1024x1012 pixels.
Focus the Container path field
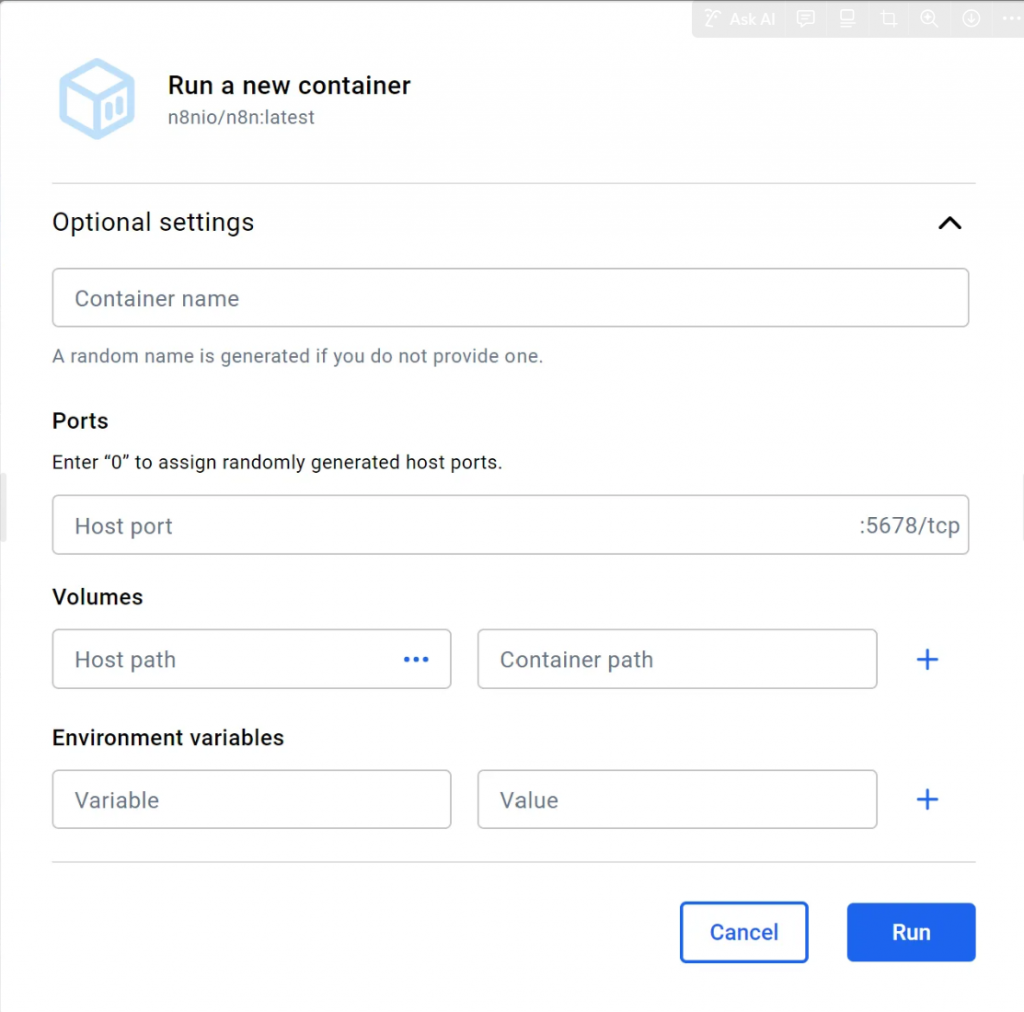[677, 660]
